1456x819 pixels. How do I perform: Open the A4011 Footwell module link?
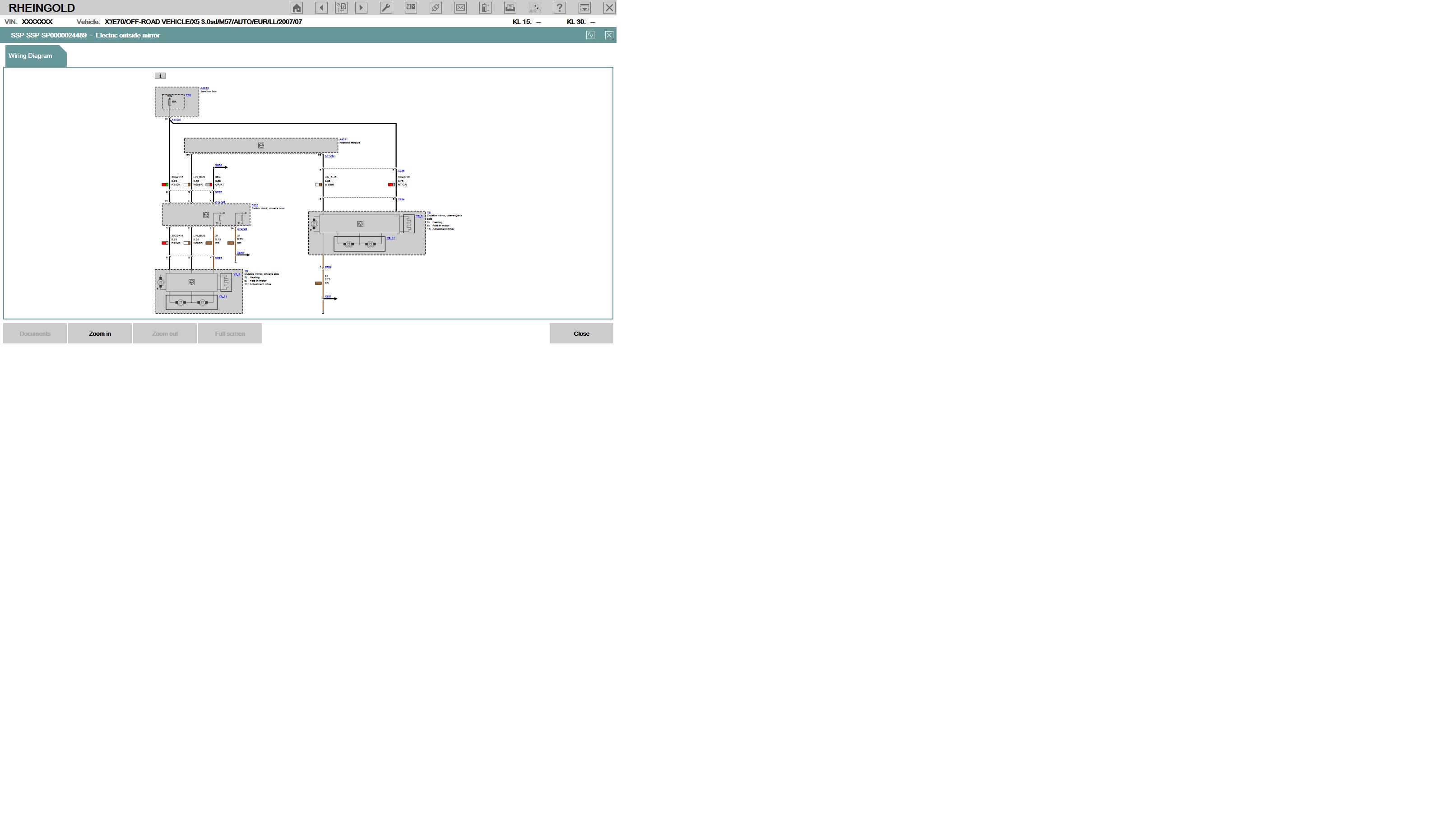point(343,139)
